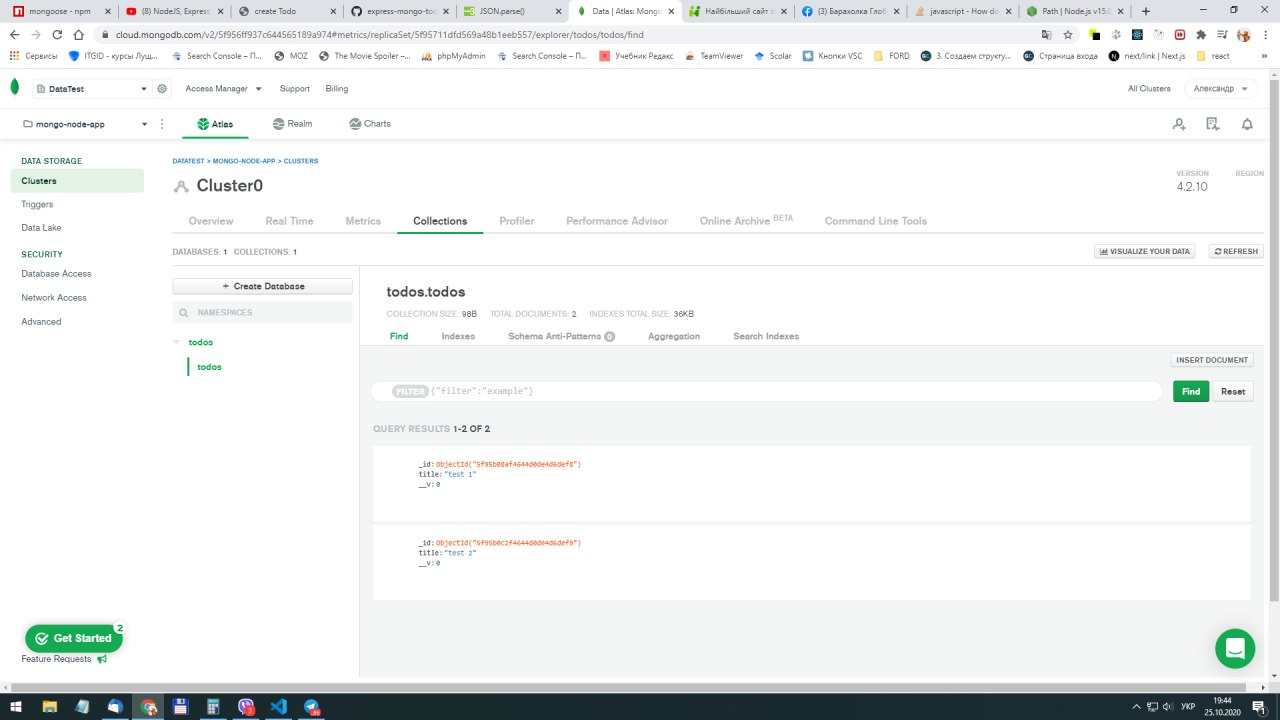Go back in browser history
The height and width of the screenshot is (720, 1280).
(x=15, y=34)
